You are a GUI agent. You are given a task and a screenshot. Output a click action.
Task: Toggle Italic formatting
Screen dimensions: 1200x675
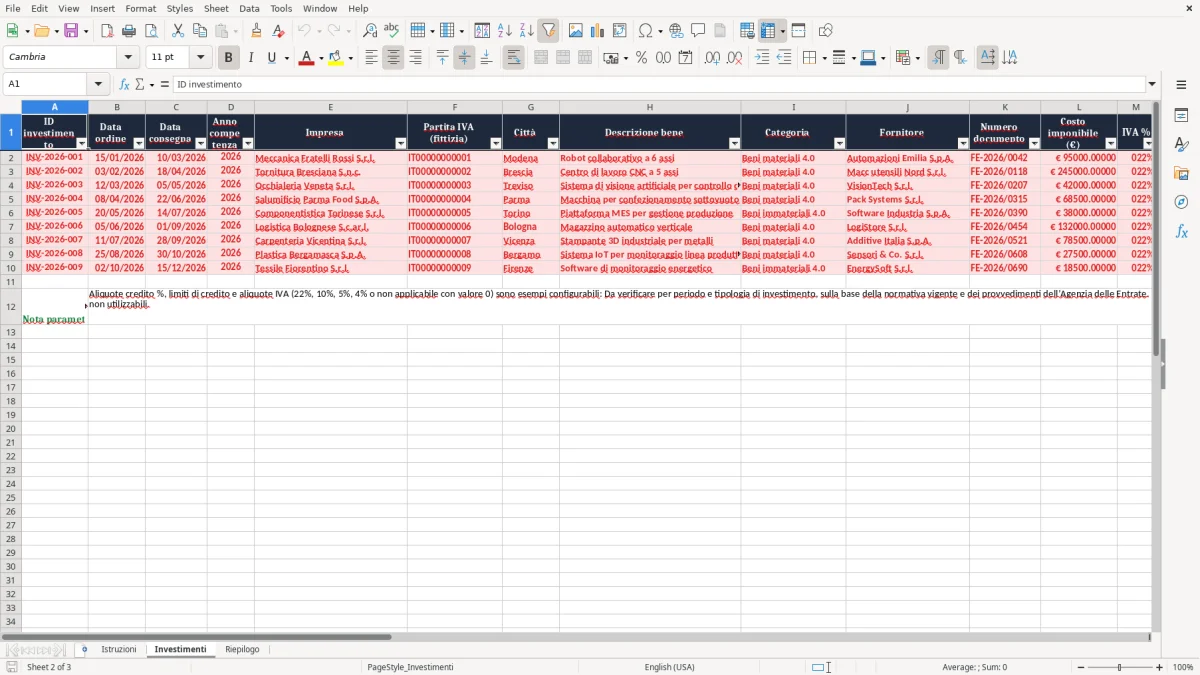[251, 58]
